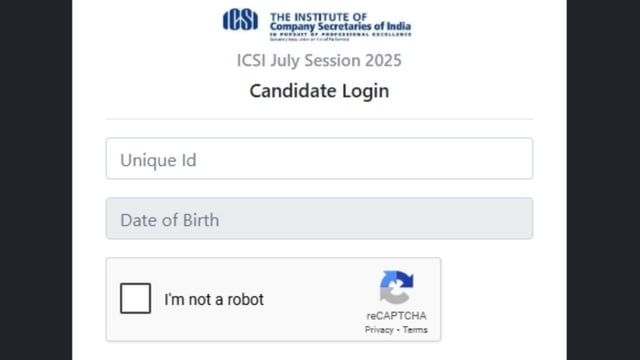Viewport: 640px width, 360px height.
Task: Click the reCAPTCHA brand text
Action: click(x=396, y=316)
